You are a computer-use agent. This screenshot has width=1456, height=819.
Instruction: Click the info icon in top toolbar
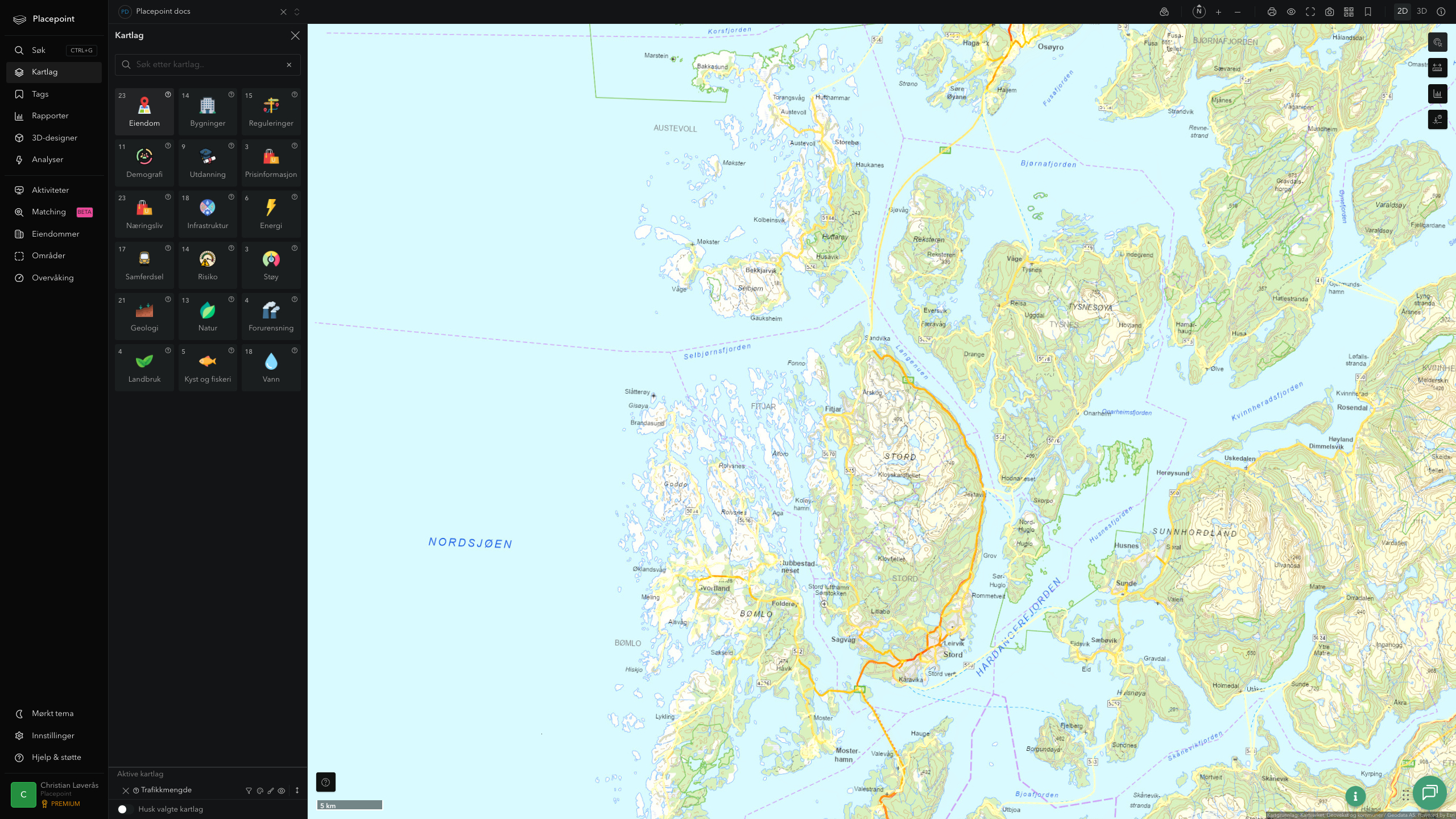point(1441,11)
